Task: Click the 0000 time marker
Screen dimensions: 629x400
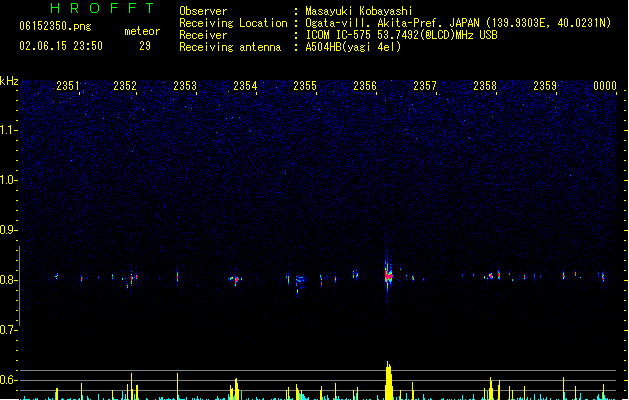Action: click(605, 86)
